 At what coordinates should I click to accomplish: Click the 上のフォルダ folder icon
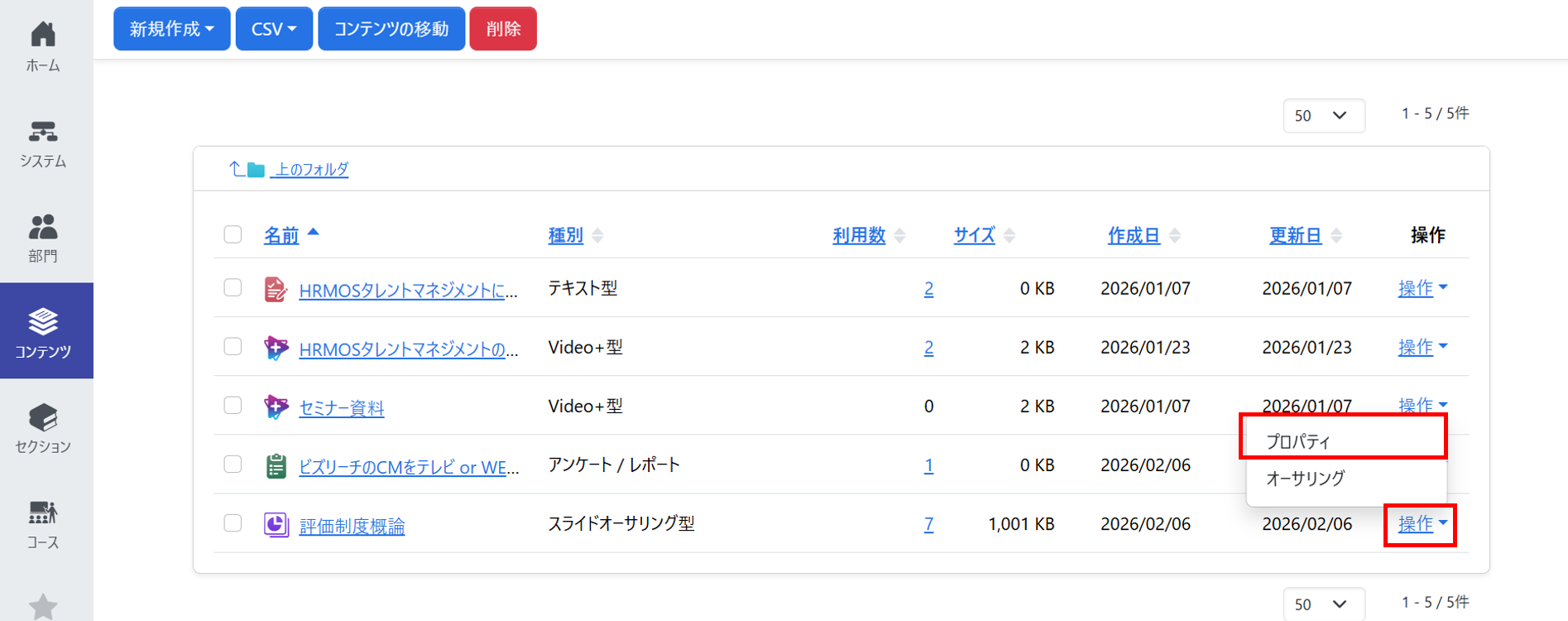(256, 170)
